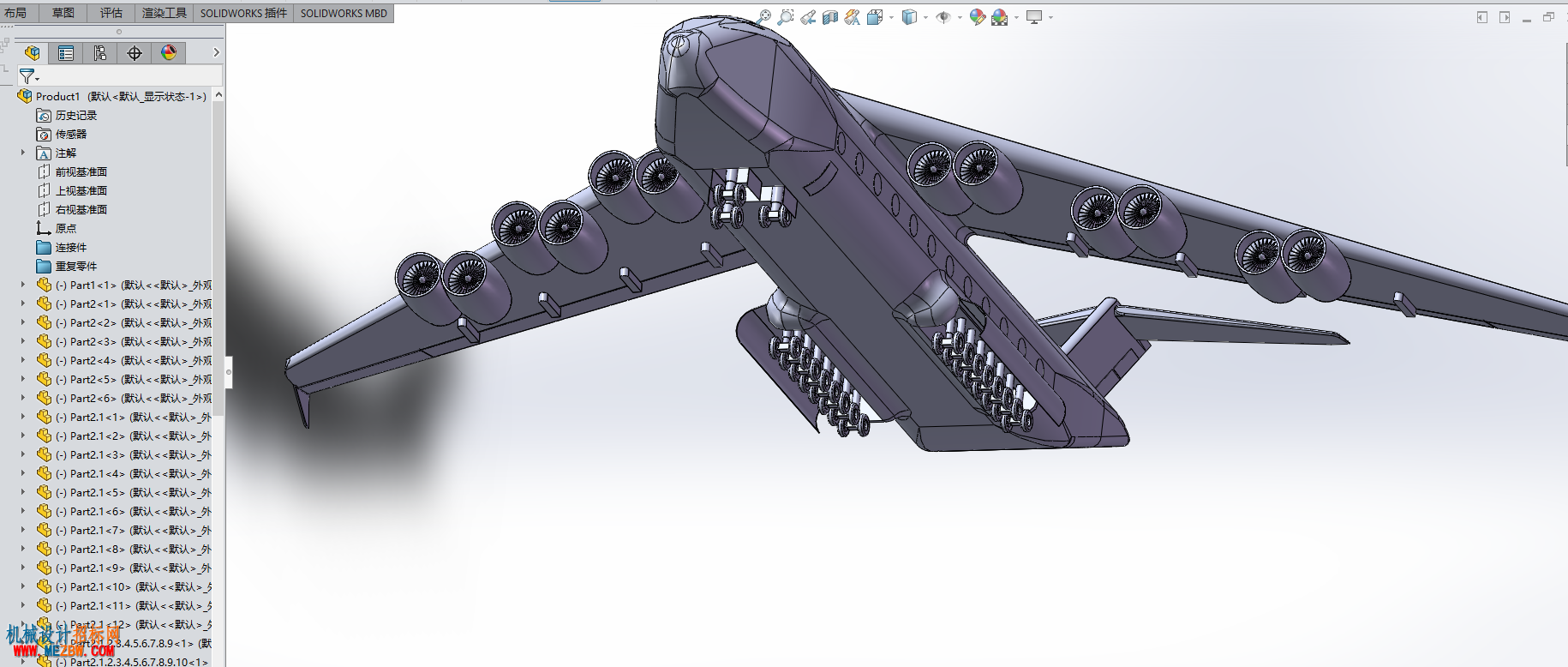
Task: Select the Part2.1<11> component row
Action: click(124, 605)
